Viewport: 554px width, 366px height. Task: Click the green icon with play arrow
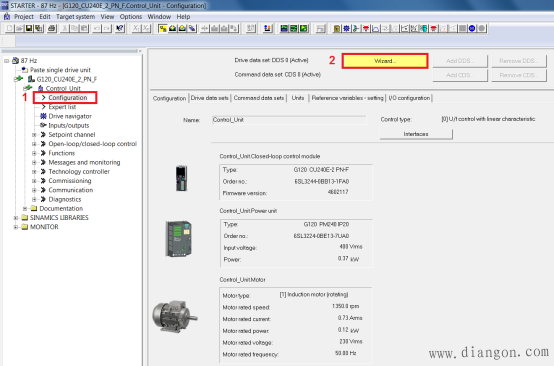tap(304, 28)
